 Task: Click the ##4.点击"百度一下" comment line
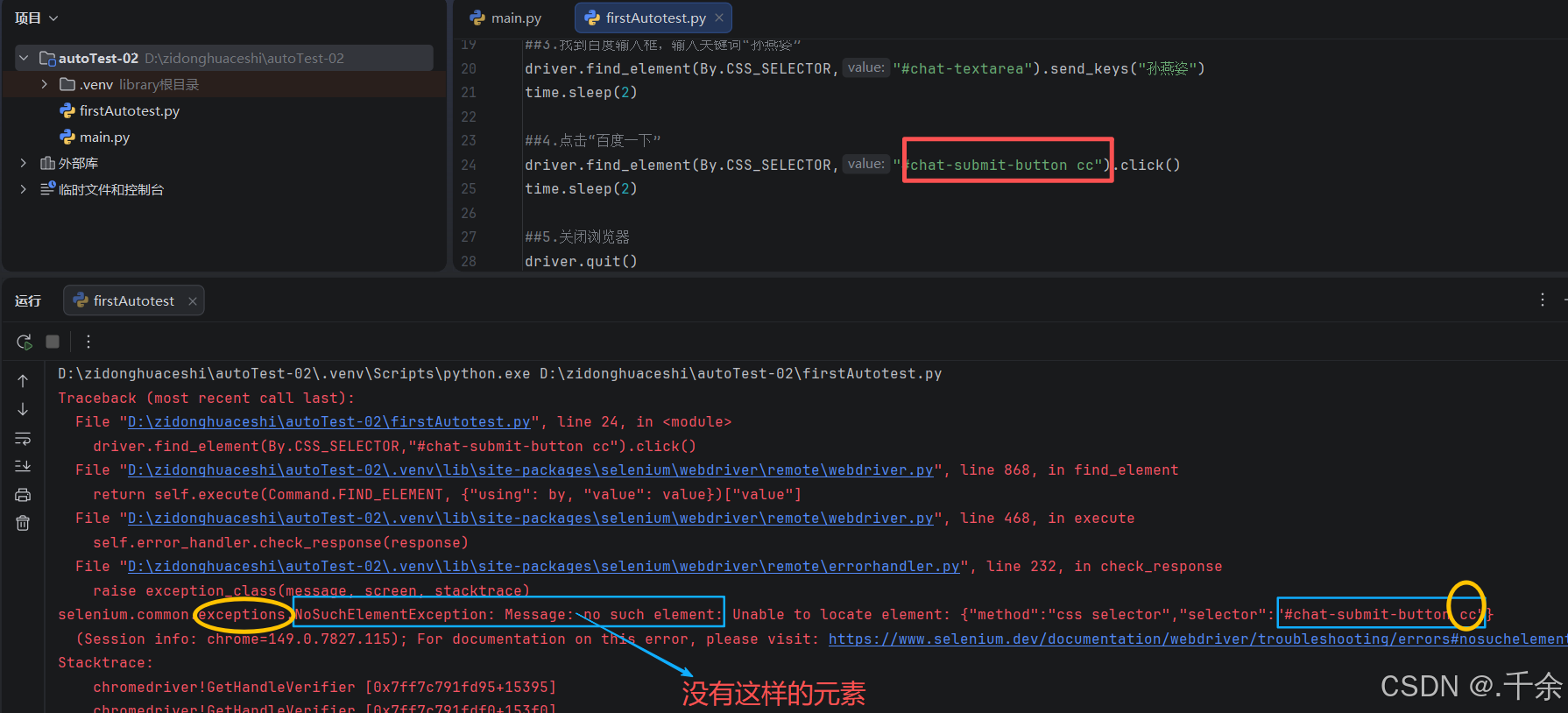pyautogui.click(x=593, y=141)
